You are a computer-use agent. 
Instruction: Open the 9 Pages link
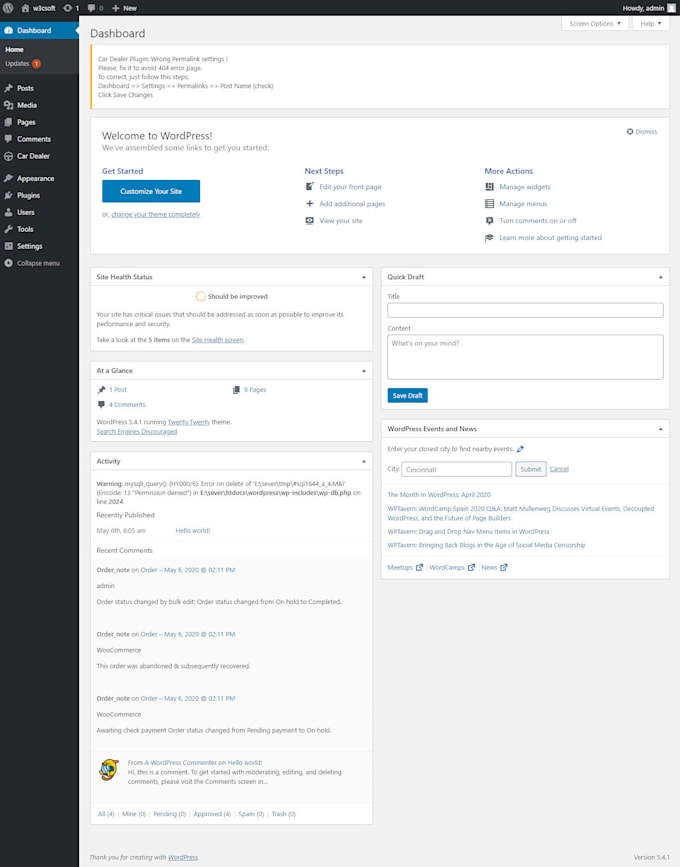[255, 390]
